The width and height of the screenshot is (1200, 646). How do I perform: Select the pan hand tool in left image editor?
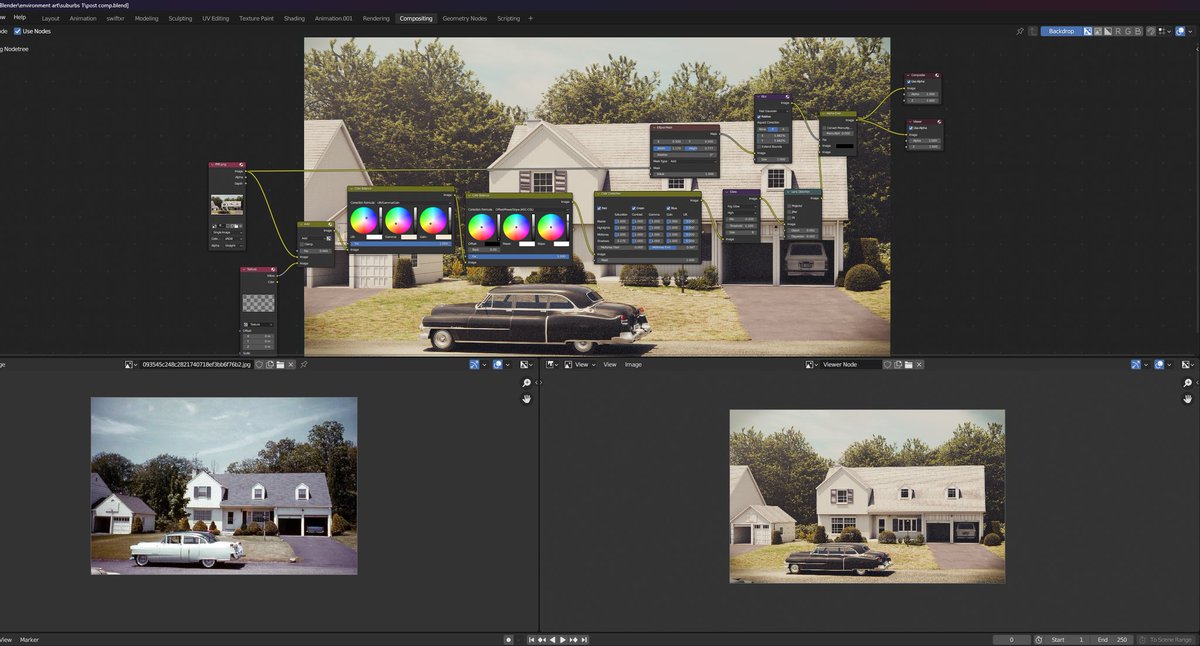526,399
